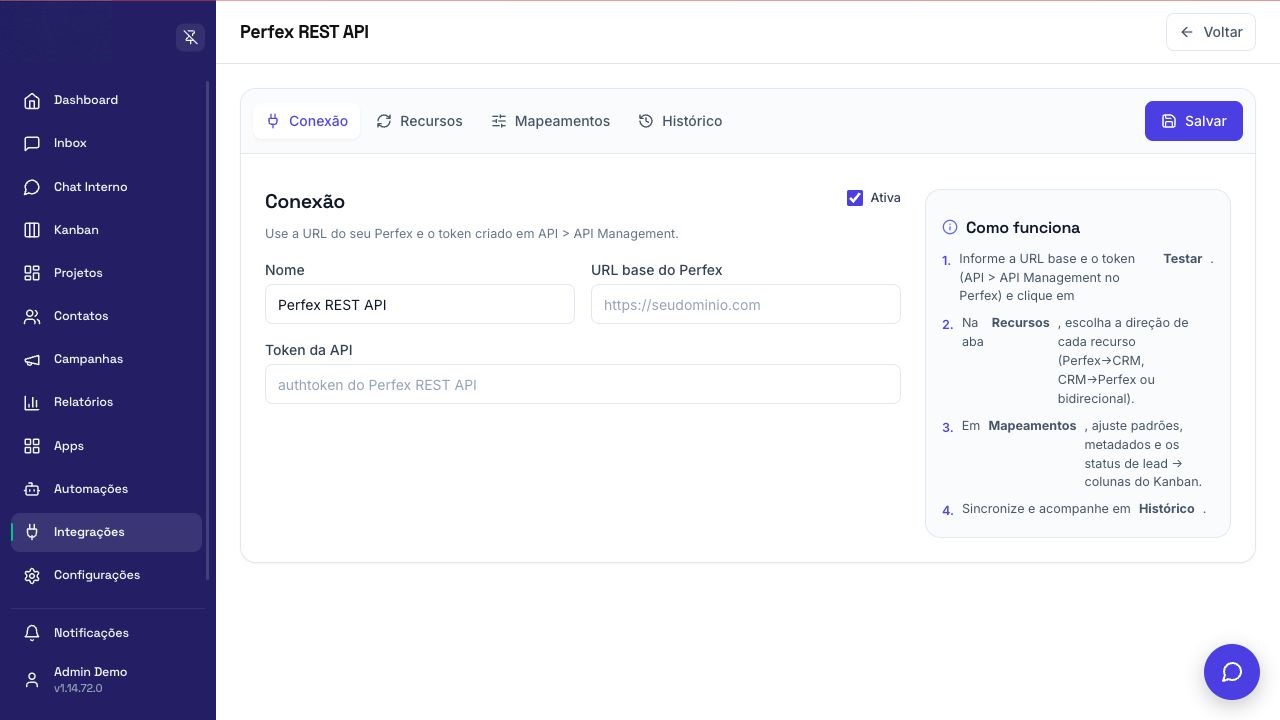Click the Como funciona info icon
Image resolution: width=1280 pixels, height=720 pixels.
point(950,227)
